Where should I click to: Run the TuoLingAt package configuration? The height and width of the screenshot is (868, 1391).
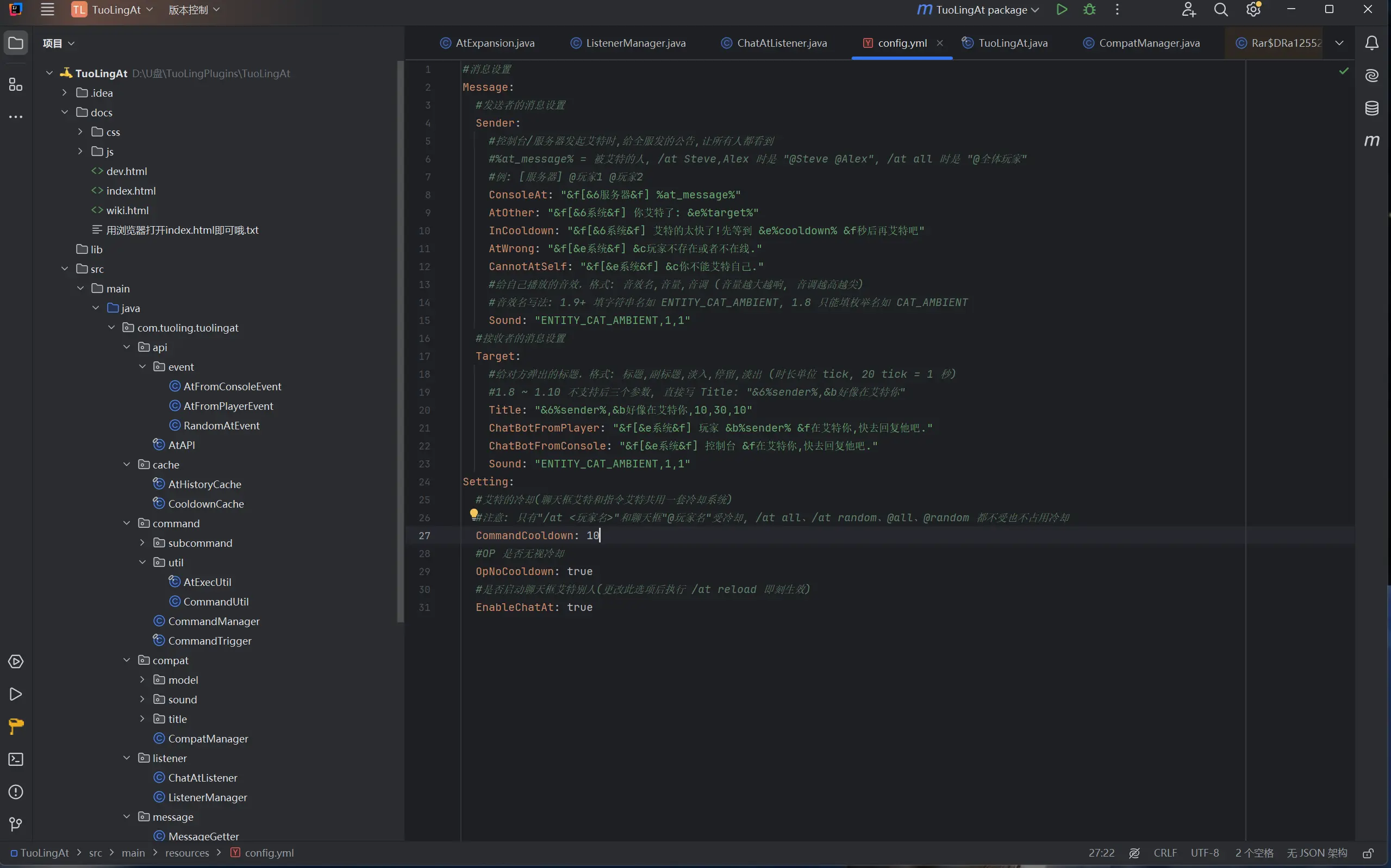click(x=1062, y=10)
